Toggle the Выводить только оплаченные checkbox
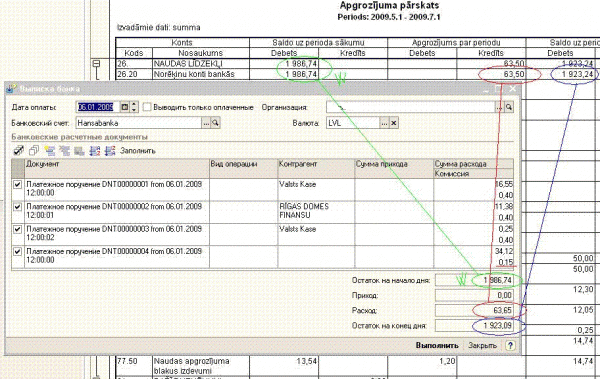600x379 pixels. pos(147,107)
